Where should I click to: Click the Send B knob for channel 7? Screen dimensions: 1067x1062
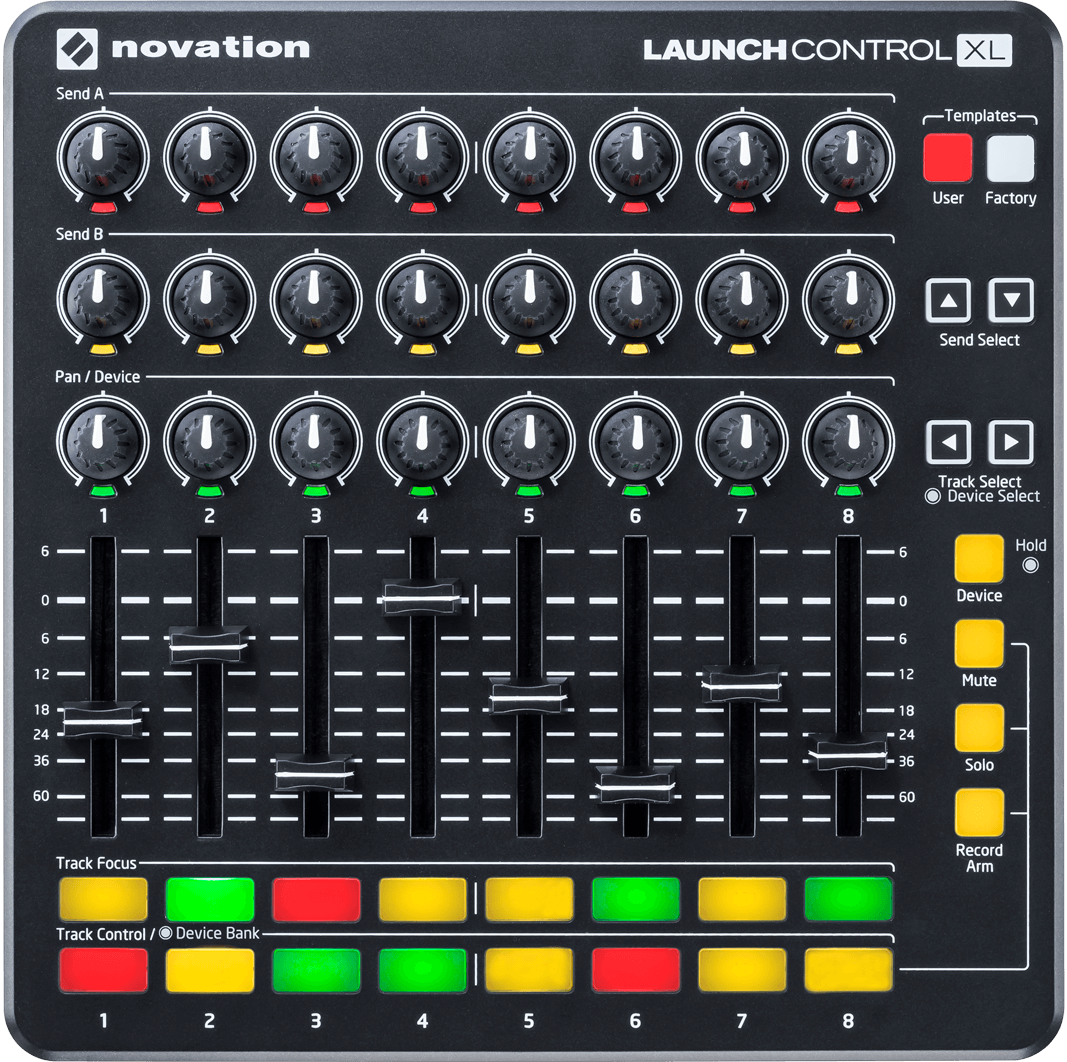click(x=742, y=299)
